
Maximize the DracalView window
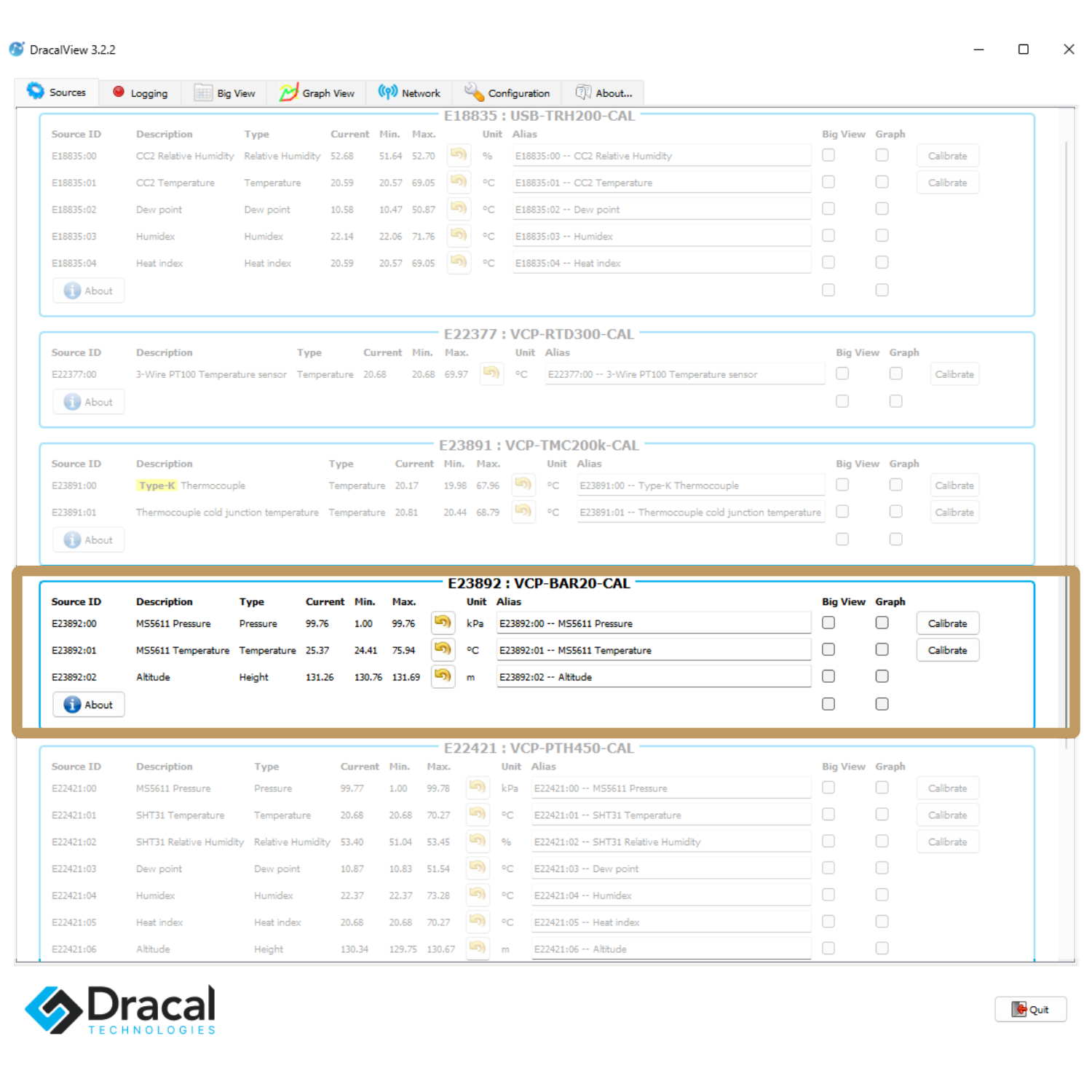point(1023,49)
